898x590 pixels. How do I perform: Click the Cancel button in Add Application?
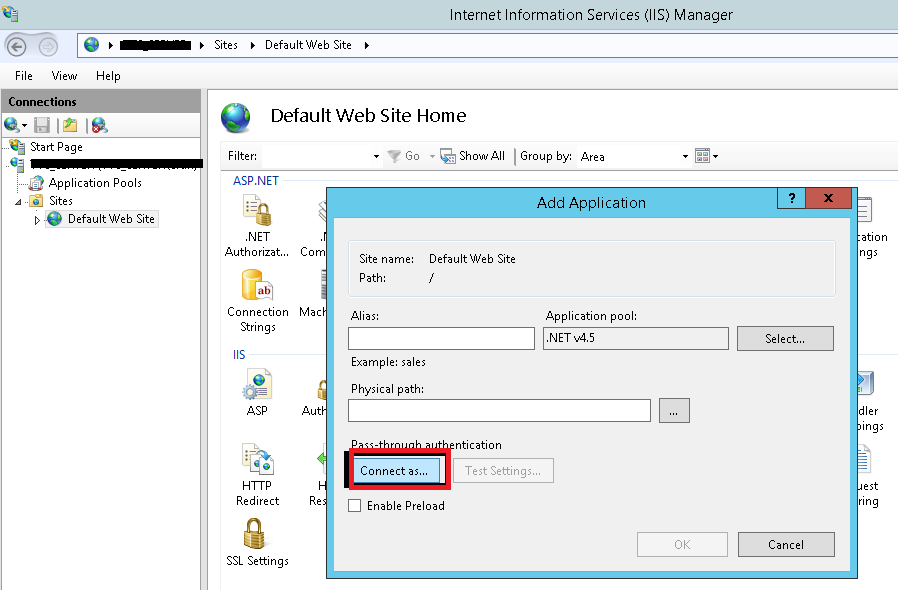pos(785,545)
